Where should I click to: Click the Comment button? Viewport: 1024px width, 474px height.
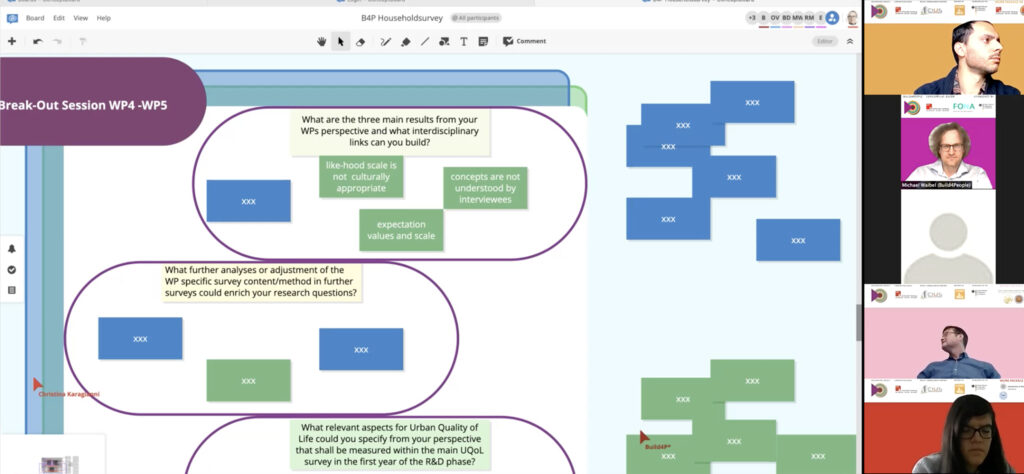pos(524,41)
